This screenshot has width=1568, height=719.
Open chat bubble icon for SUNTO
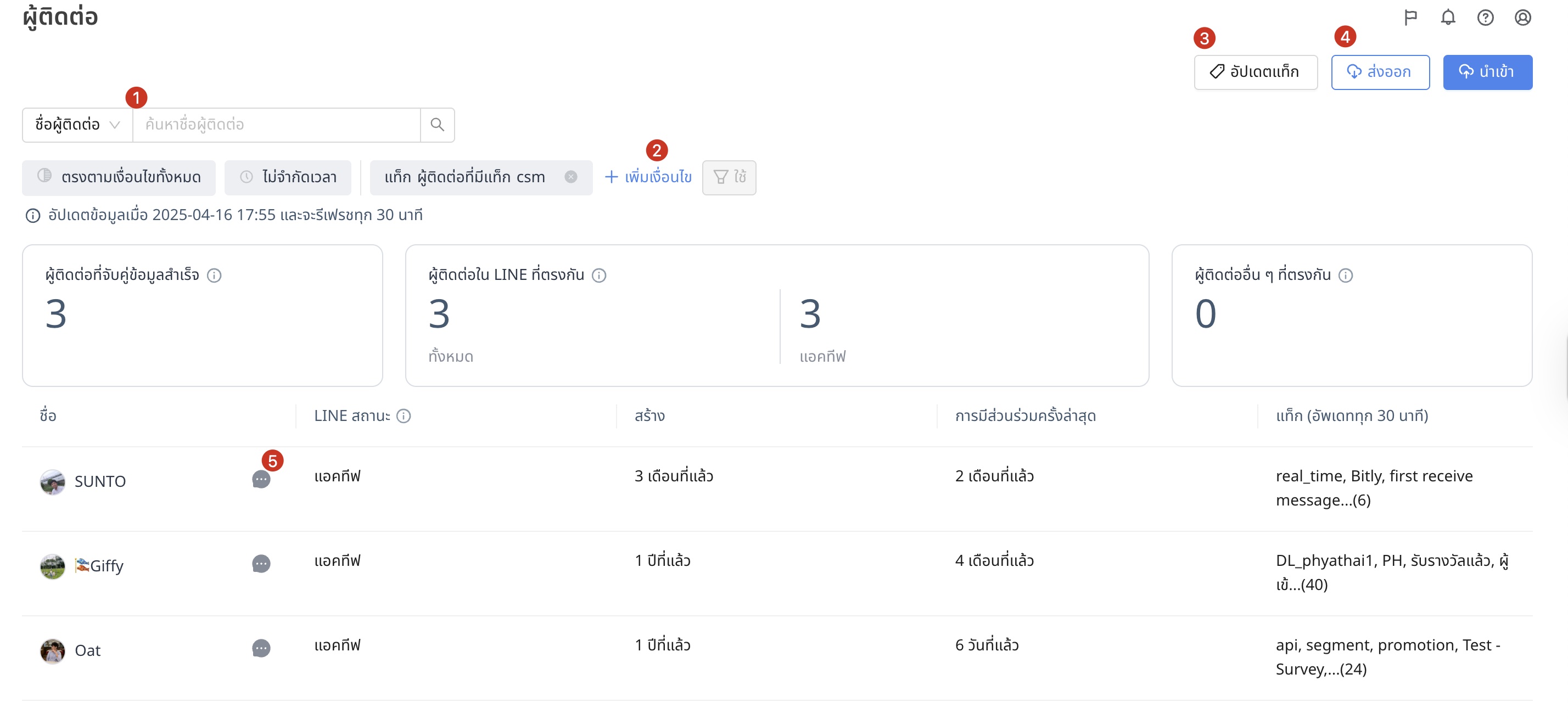261,479
